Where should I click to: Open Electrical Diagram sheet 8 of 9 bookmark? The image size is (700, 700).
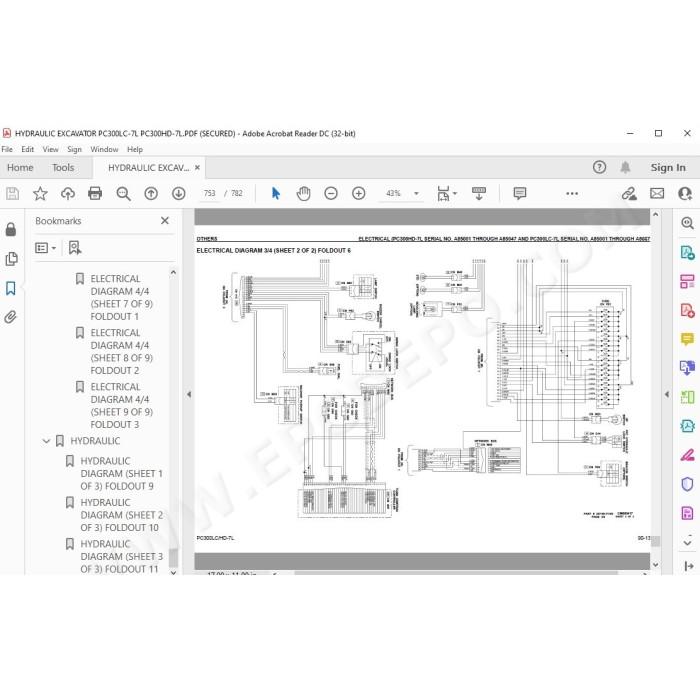click(121, 351)
